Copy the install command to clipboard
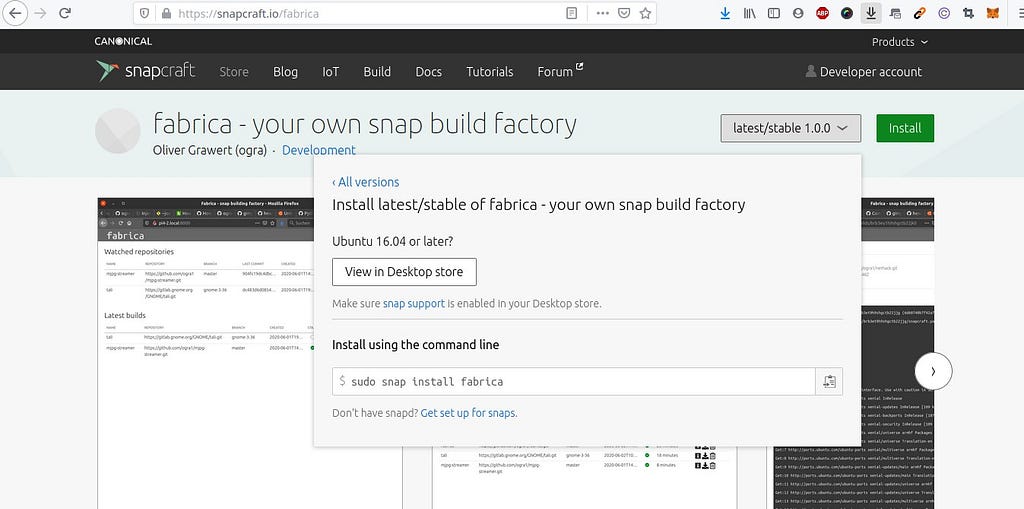Viewport: 1024px width, 509px height. coord(829,382)
